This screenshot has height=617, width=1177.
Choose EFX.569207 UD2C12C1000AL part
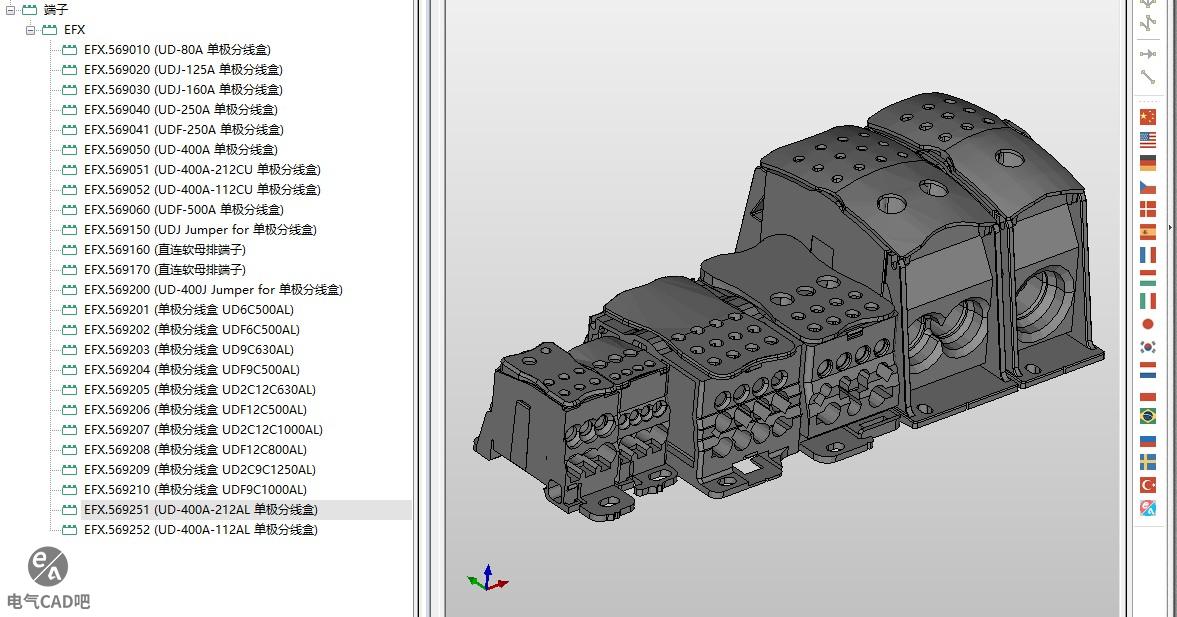tap(203, 430)
